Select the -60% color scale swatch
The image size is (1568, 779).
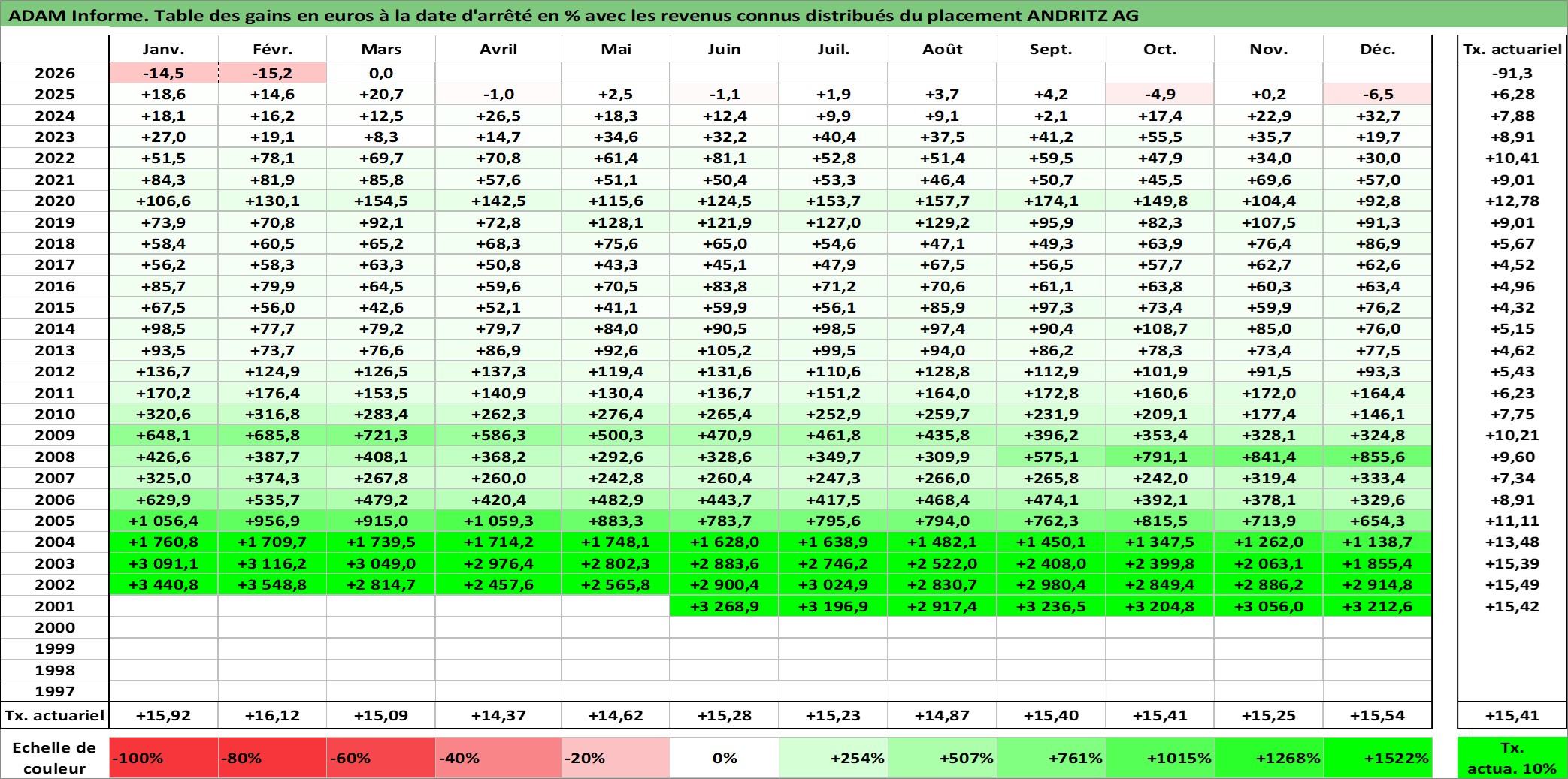[381, 758]
